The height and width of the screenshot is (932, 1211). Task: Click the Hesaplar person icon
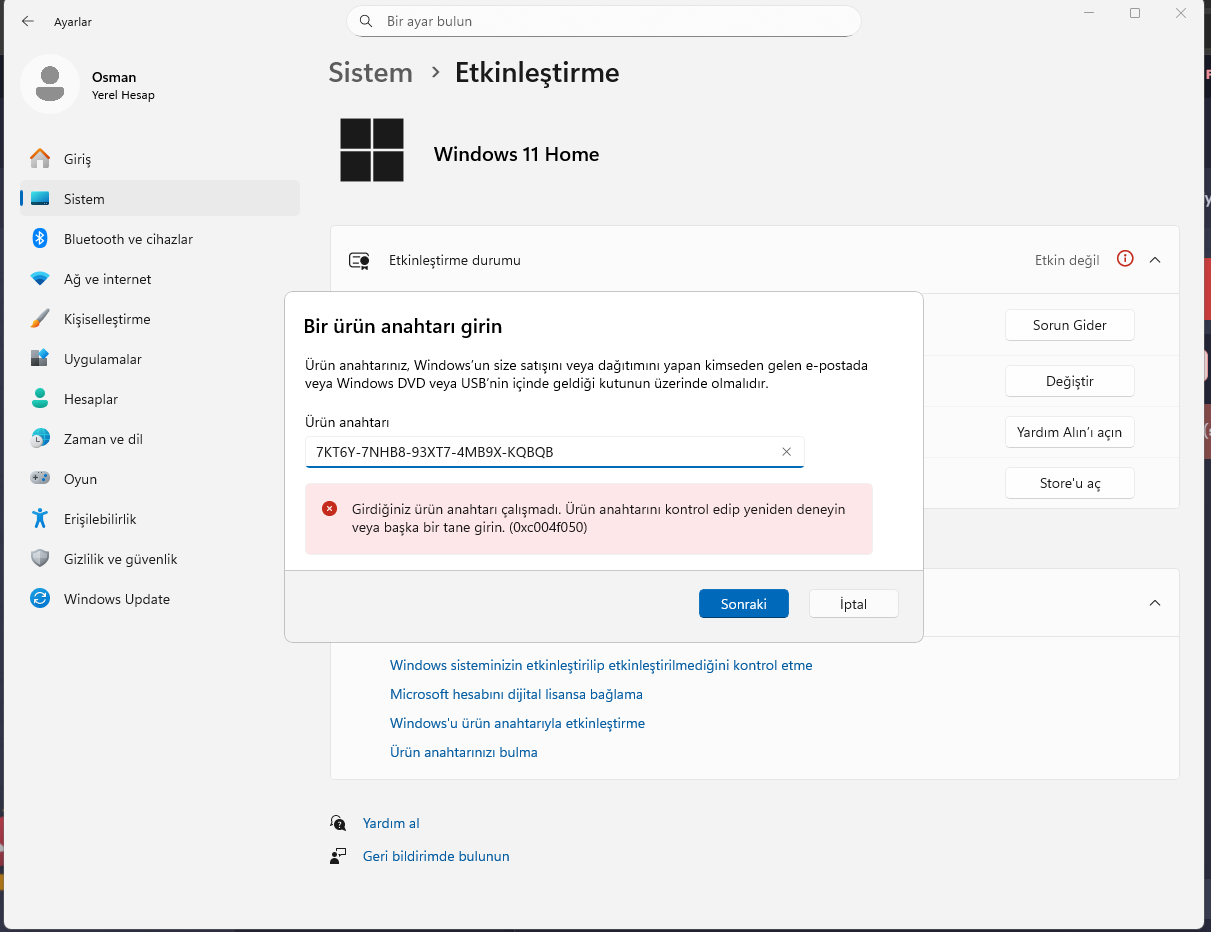40,399
